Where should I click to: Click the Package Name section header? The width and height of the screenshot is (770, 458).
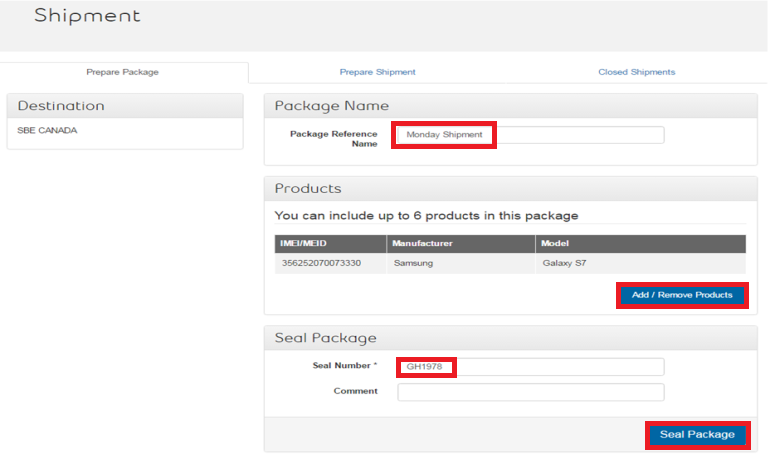click(332, 106)
